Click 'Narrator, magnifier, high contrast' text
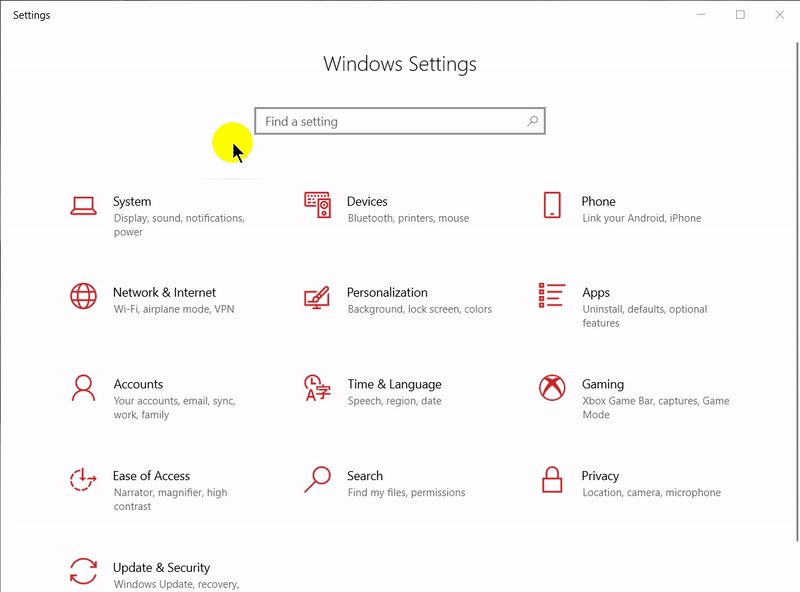 170,499
